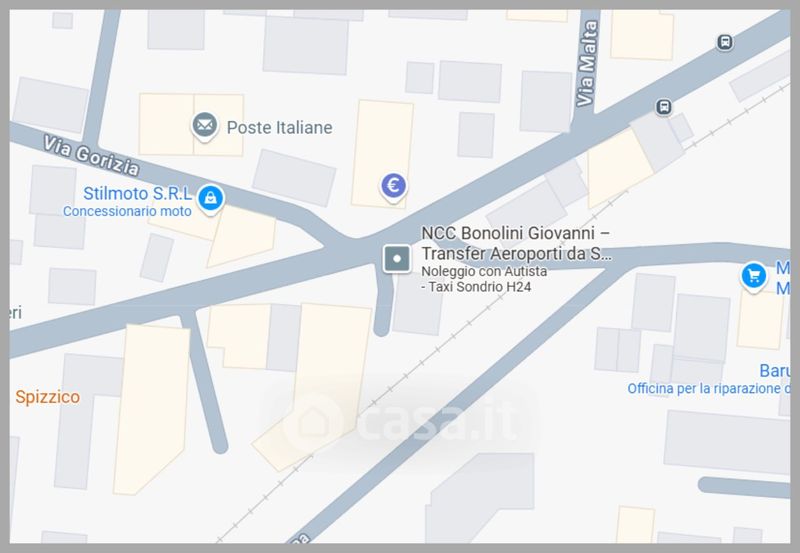
Task: Open the orange Spizzico restaurant label
Action: point(47,397)
